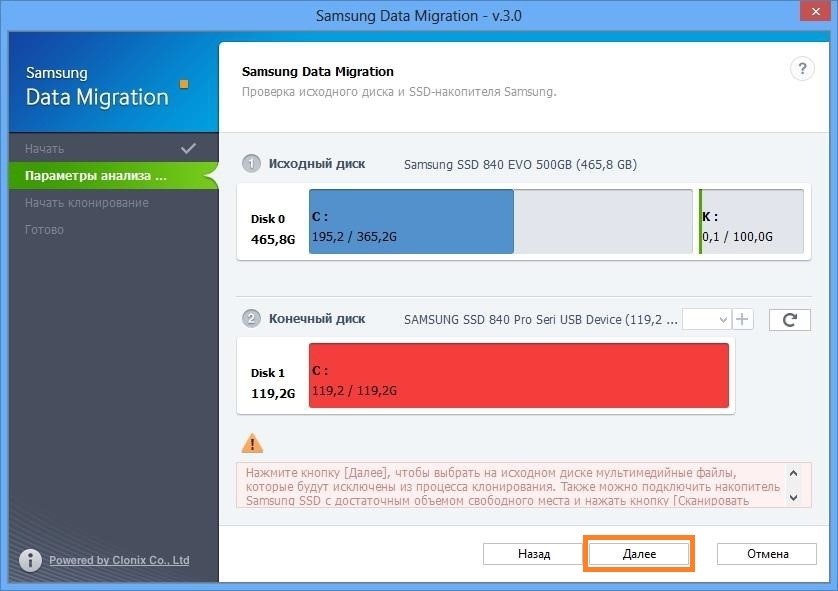Click the step 1 number icon
838x591 pixels.
click(x=252, y=164)
